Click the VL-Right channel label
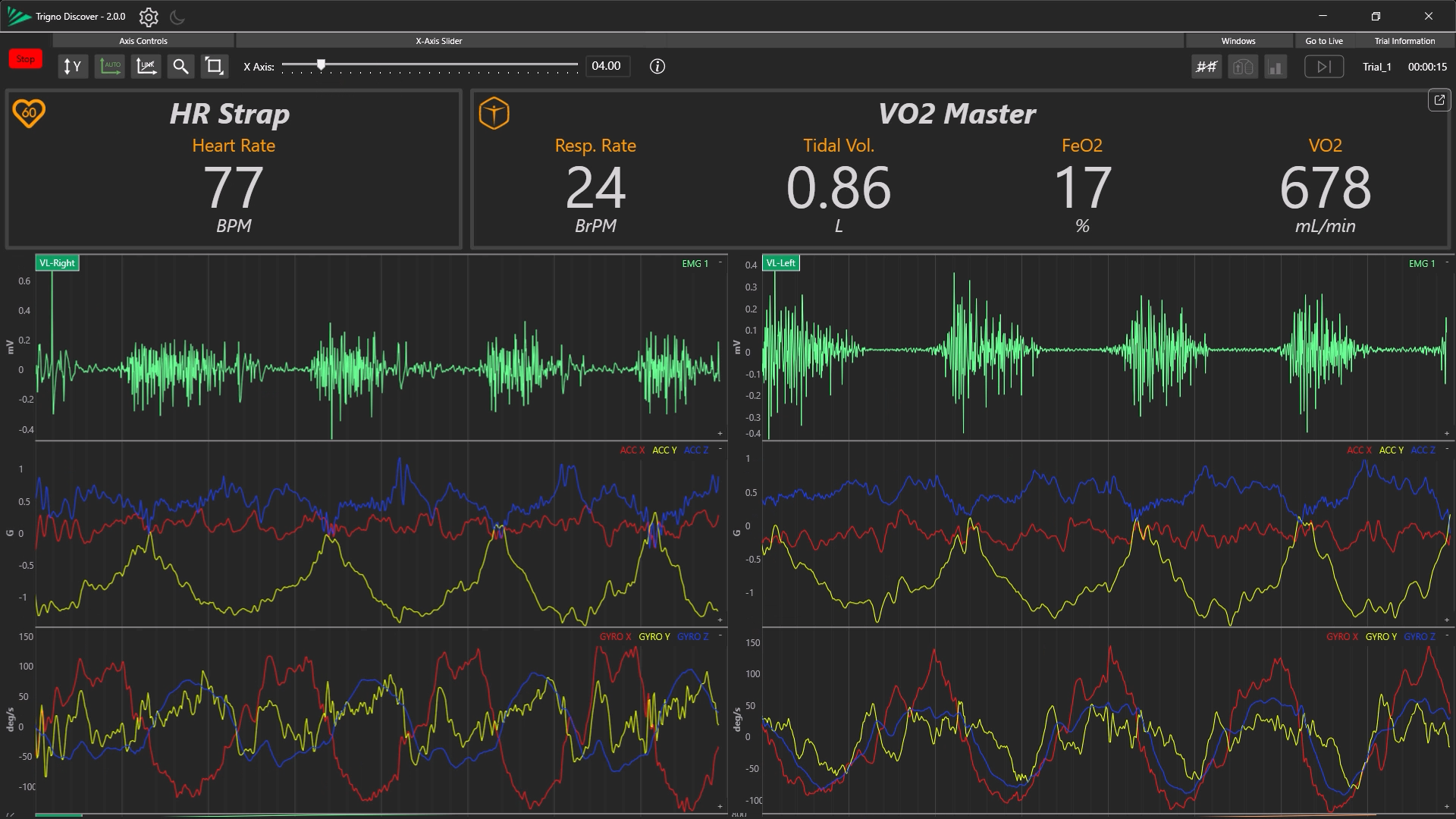 pos(58,263)
